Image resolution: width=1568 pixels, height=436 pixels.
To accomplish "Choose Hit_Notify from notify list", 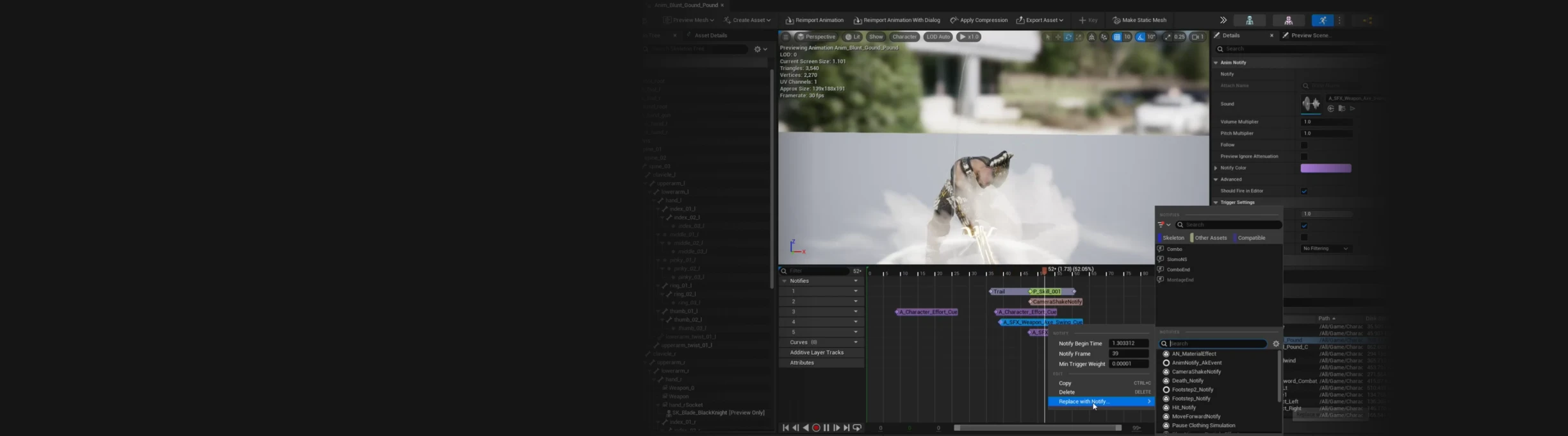I will (1184, 408).
